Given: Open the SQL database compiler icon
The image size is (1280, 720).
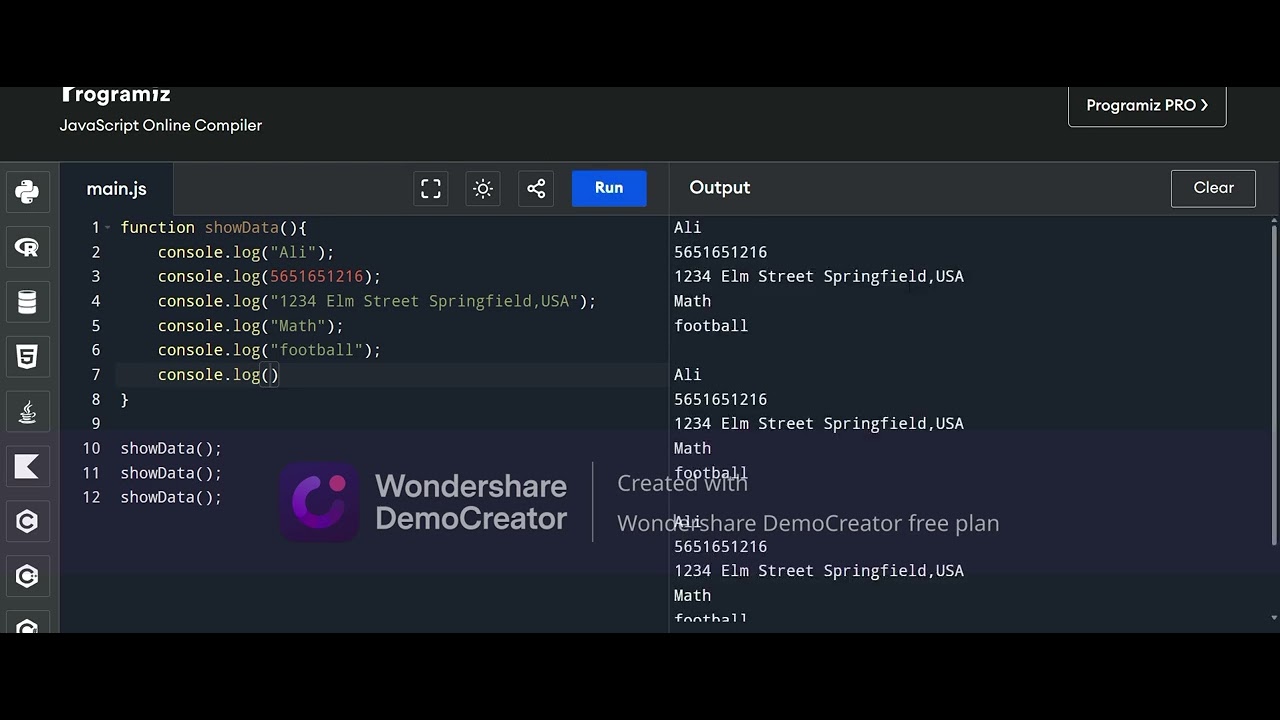Looking at the screenshot, I should pyautogui.click(x=27, y=302).
